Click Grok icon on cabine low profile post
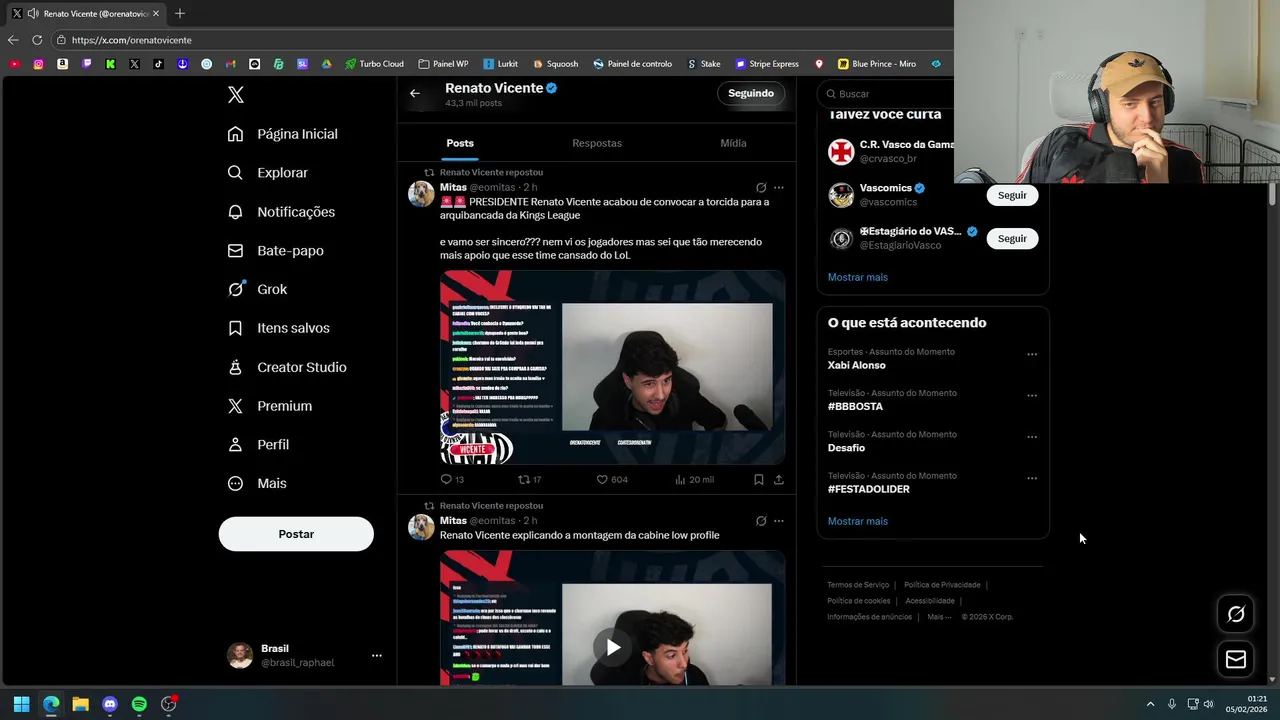 pyautogui.click(x=761, y=520)
